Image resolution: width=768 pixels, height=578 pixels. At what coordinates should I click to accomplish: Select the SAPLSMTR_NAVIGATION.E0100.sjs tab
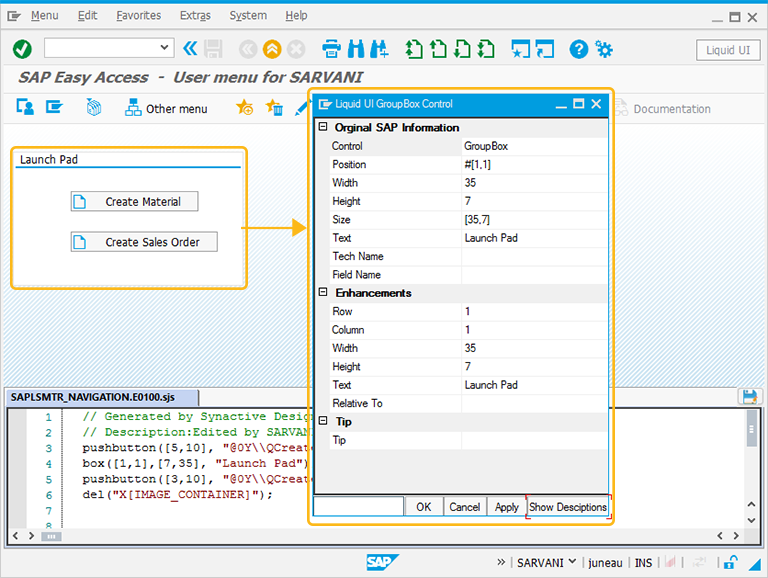(x=102, y=397)
